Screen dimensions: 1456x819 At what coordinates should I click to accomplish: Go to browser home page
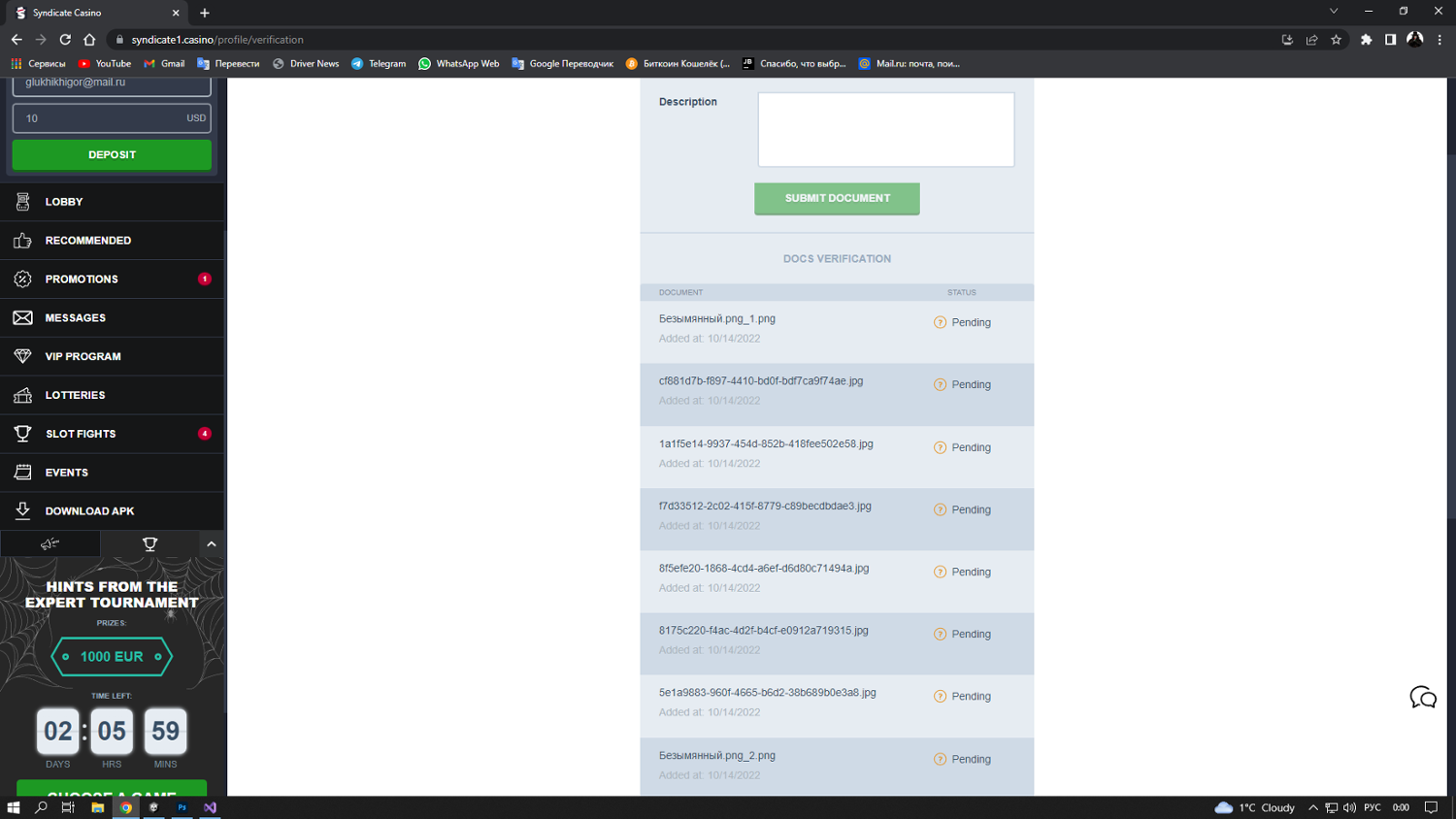pyautogui.click(x=89, y=40)
